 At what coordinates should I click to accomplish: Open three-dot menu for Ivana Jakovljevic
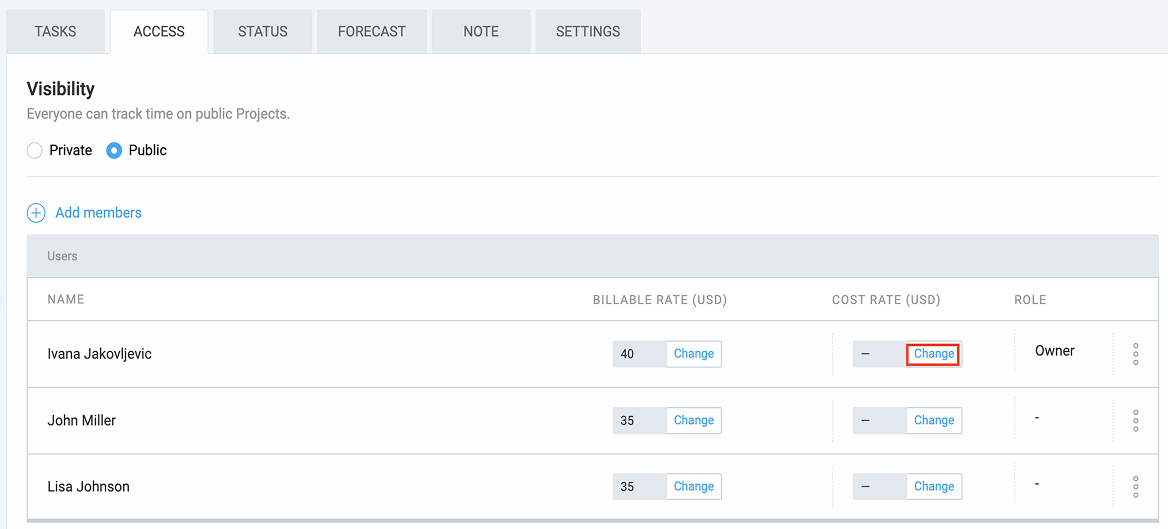[x=1136, y=354]
